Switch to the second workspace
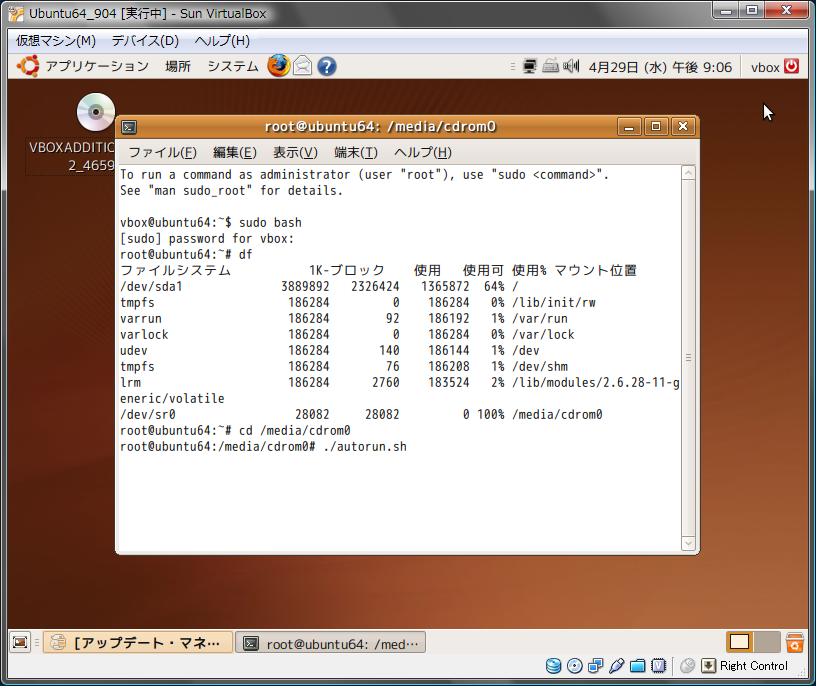This screenshot has width=816, height=686. pyautogui.click(x=766, y=643)
